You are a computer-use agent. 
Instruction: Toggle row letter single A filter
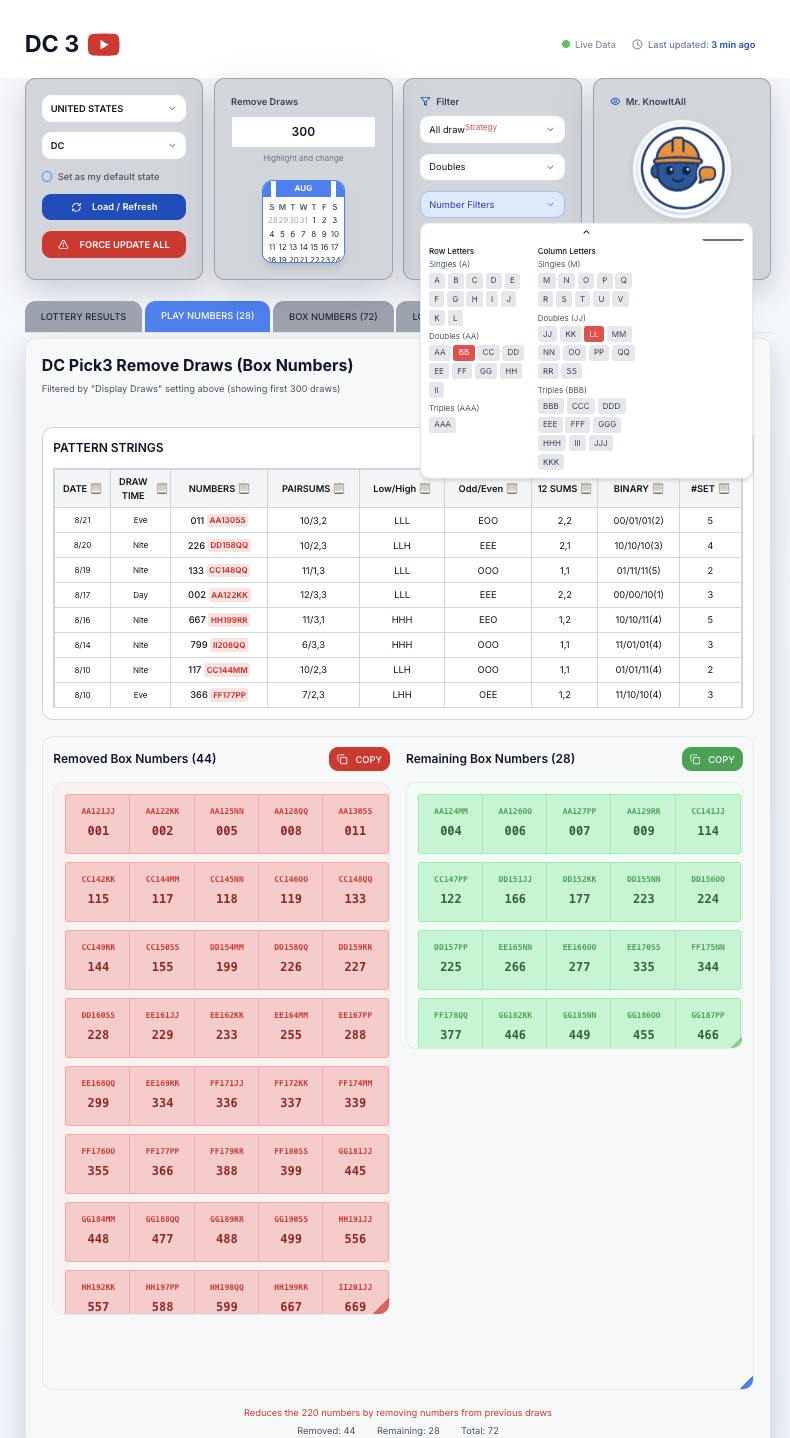click(x=437, y=281)
